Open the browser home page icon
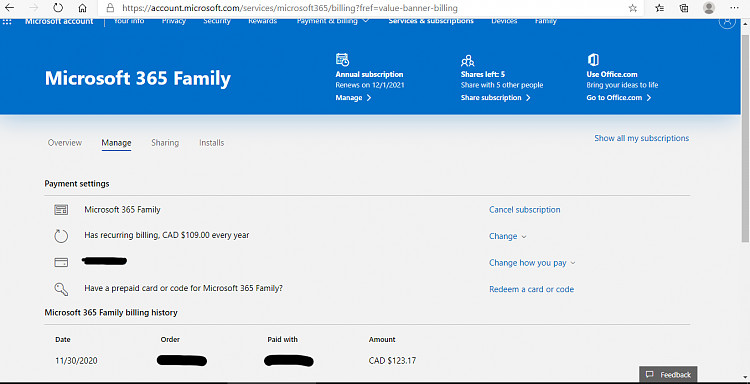750x384 pixels. pyautogui.click(x=82, y=8)
